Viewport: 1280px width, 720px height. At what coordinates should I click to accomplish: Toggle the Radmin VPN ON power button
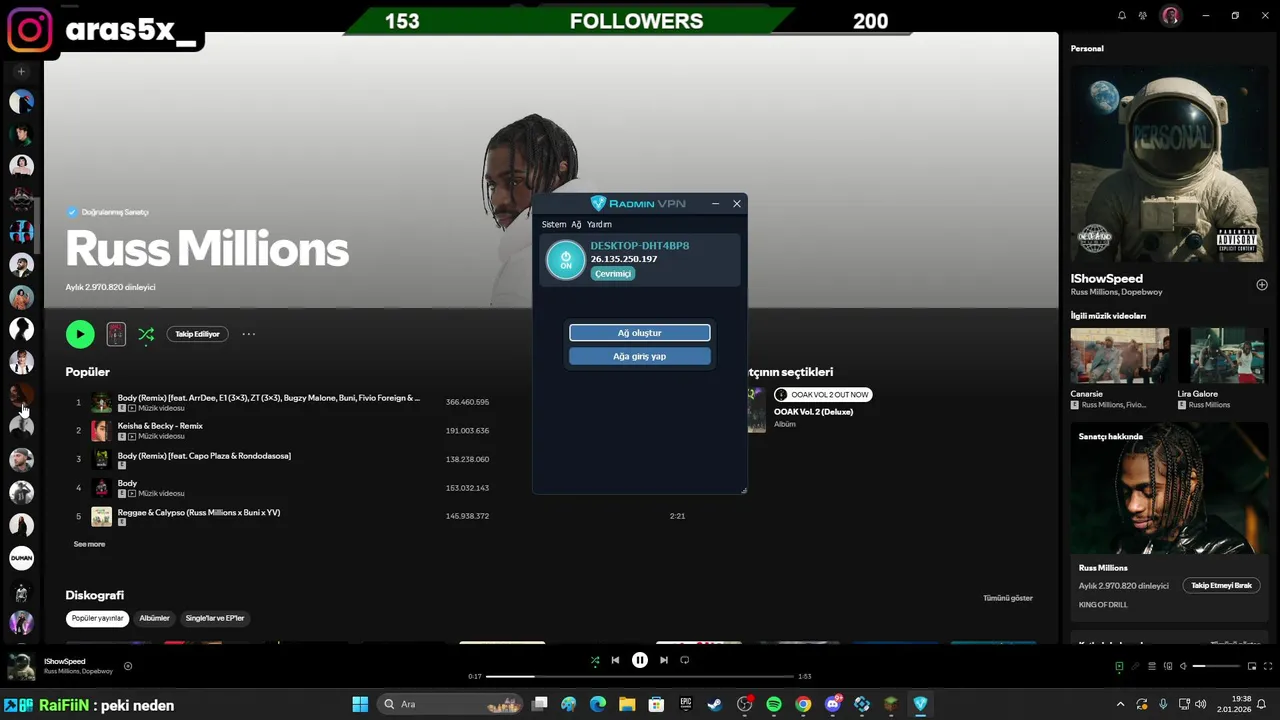pos(565,260)
